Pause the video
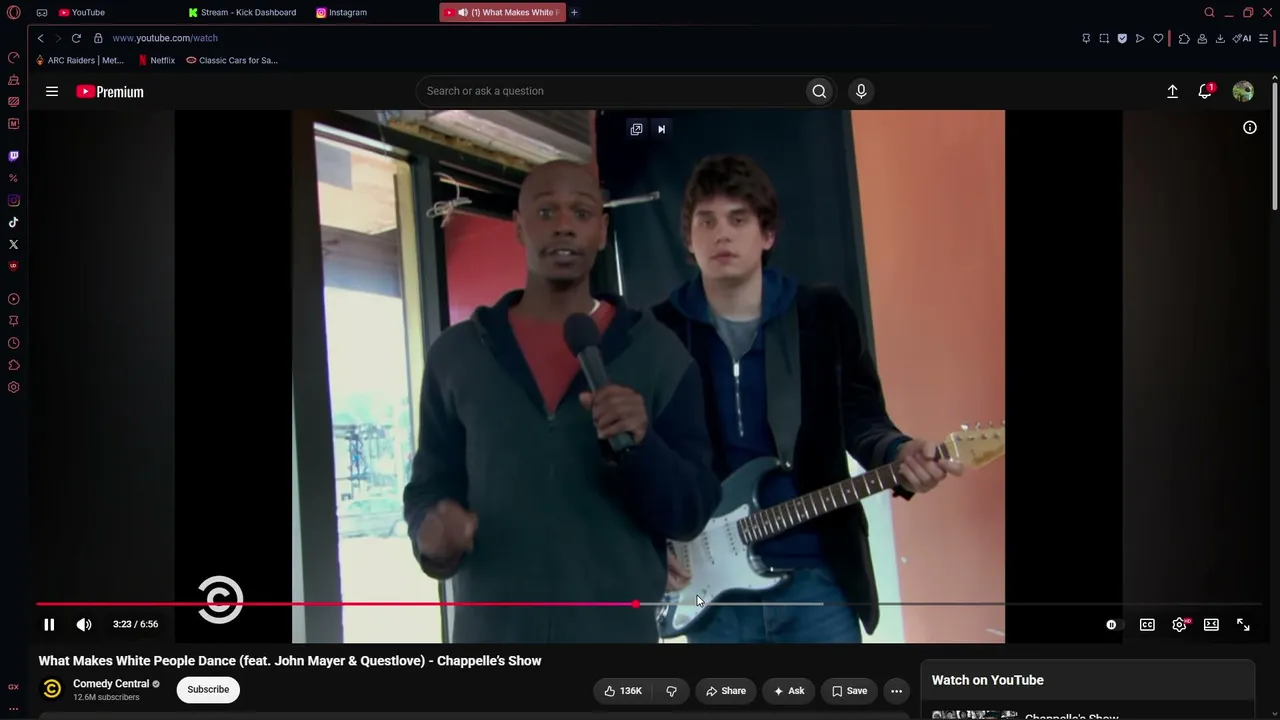The image size is (1280, 720). 49,624
